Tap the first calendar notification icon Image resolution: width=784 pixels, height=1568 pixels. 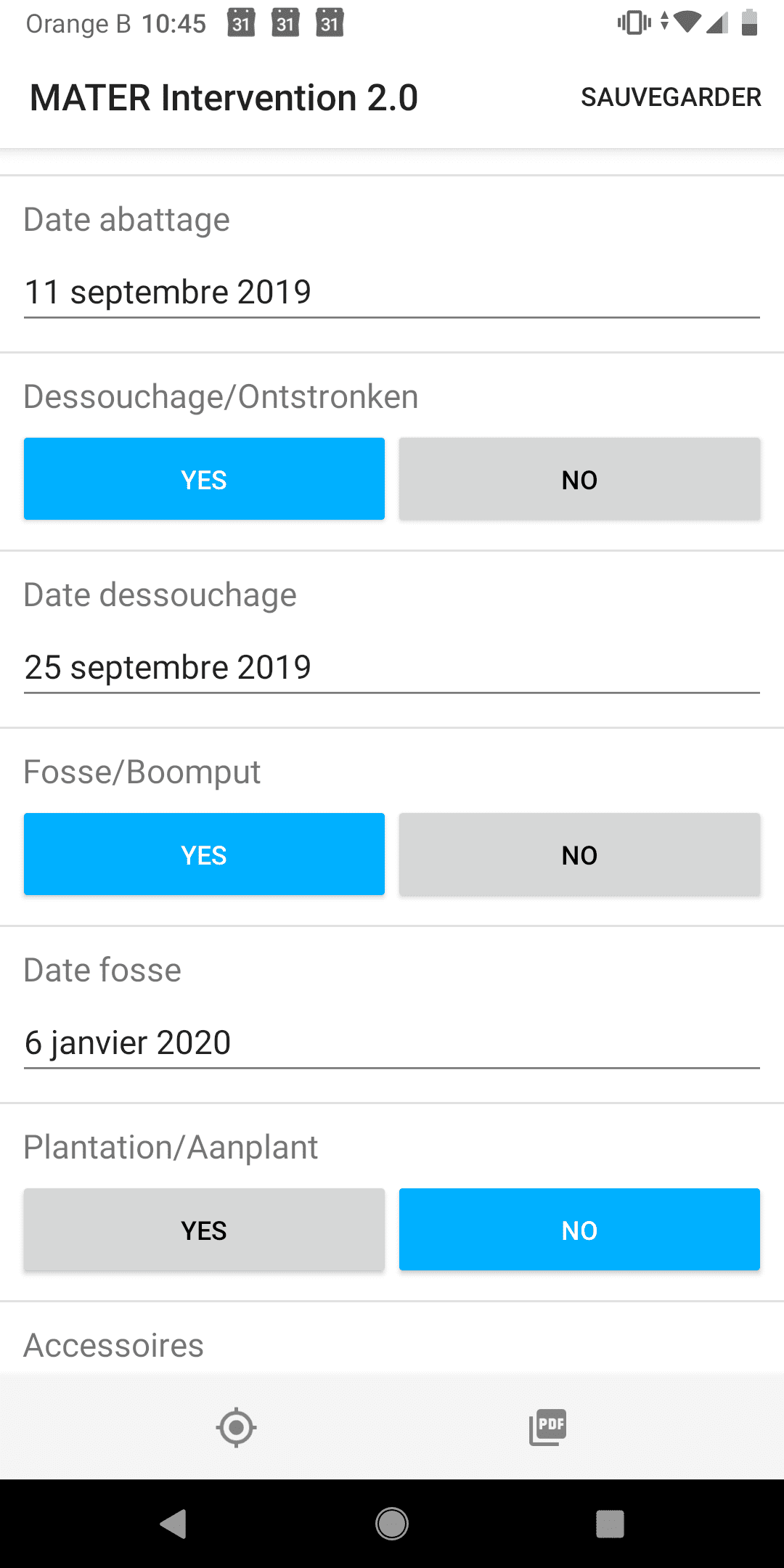click(x=241, y=23)
